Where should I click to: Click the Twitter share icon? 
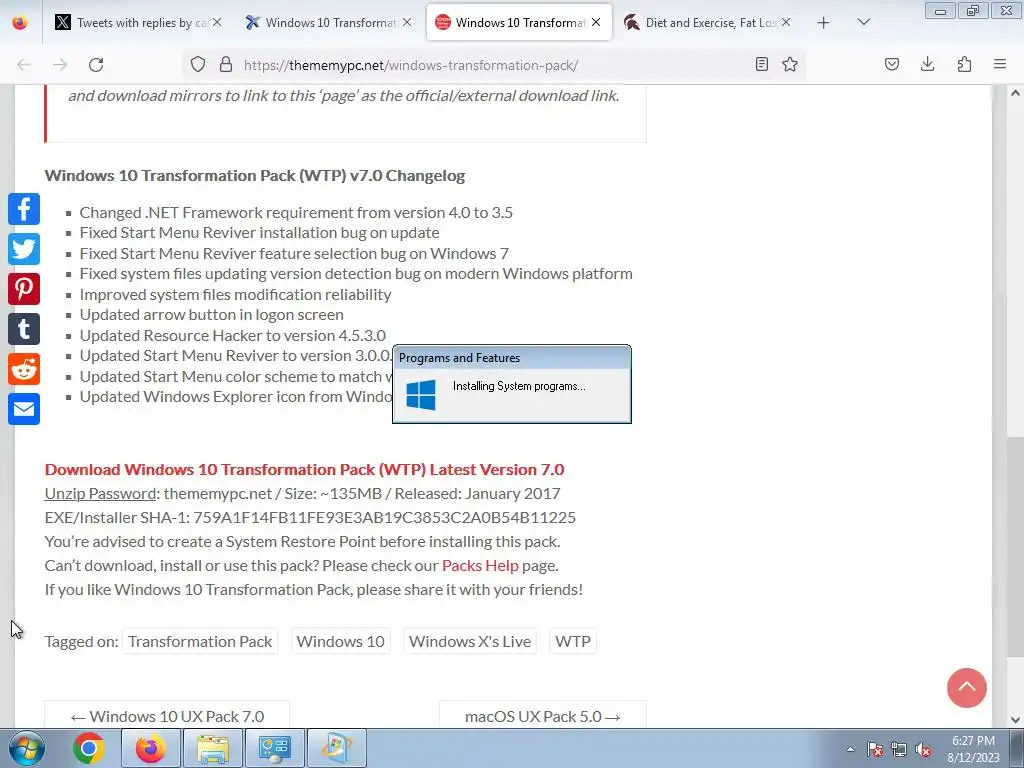pos(24,249)
